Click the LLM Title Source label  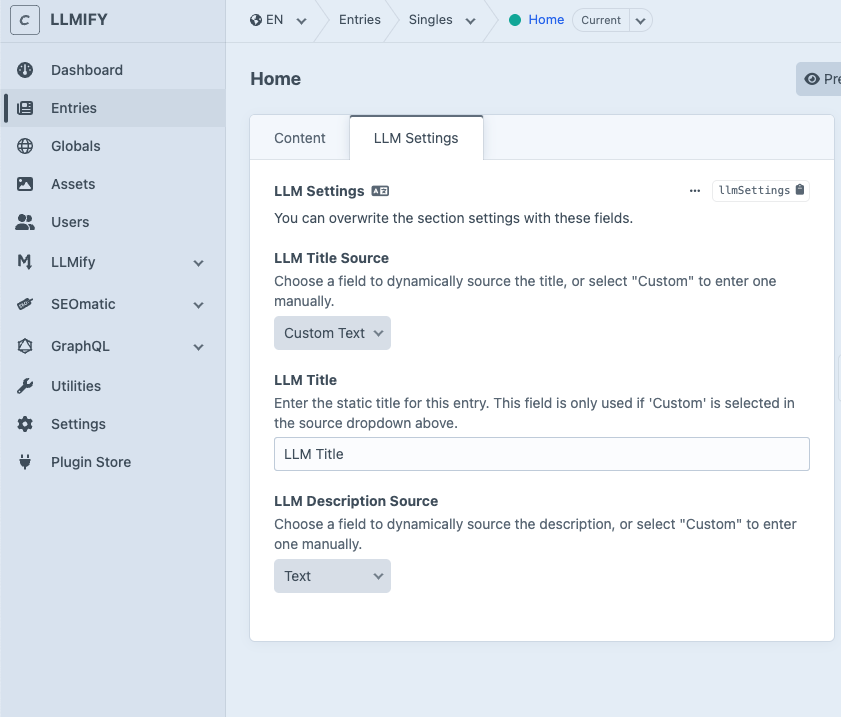pos(331,258)
